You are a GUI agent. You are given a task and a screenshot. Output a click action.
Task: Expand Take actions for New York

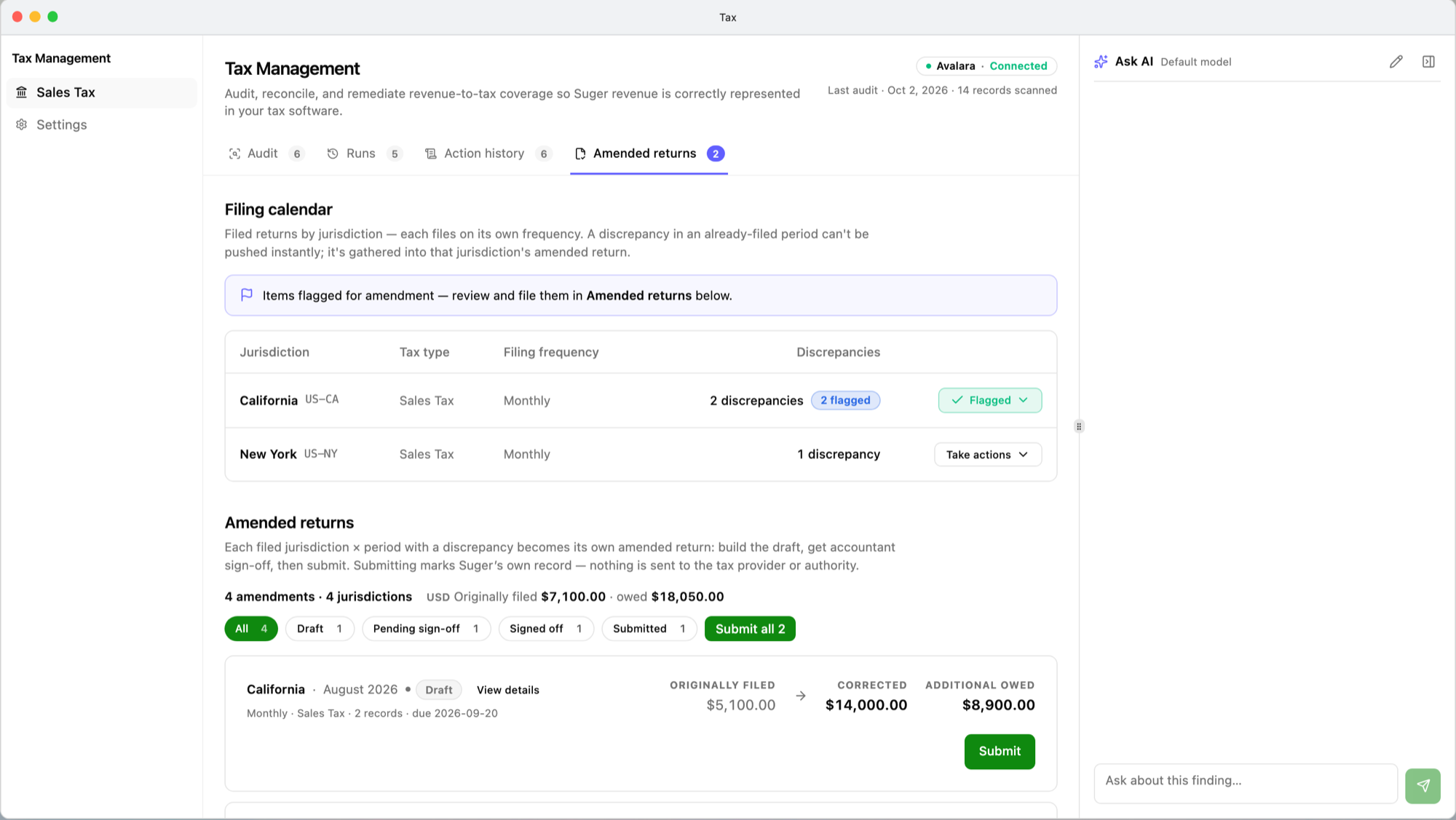click(x=988, y=455)
